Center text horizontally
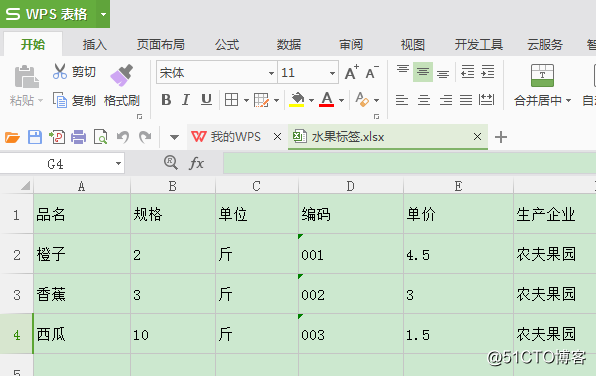Viewport: 596px width, 376px height. [x=424, y=100]
